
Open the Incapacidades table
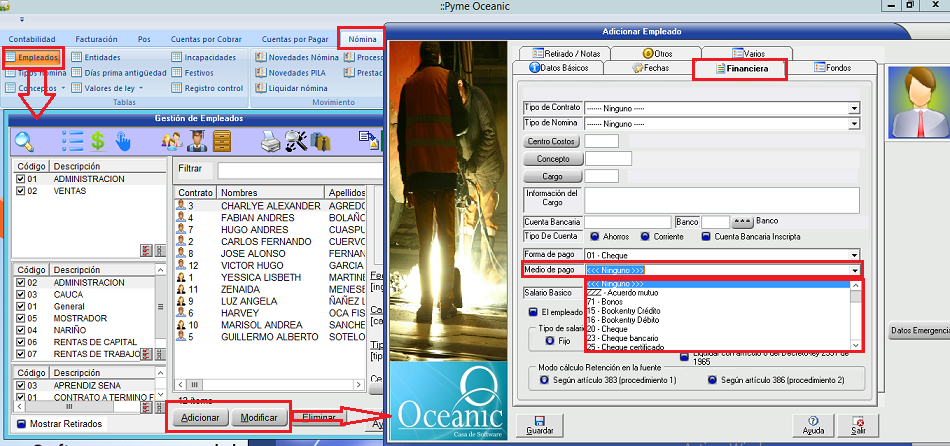[x=203, y=58]
